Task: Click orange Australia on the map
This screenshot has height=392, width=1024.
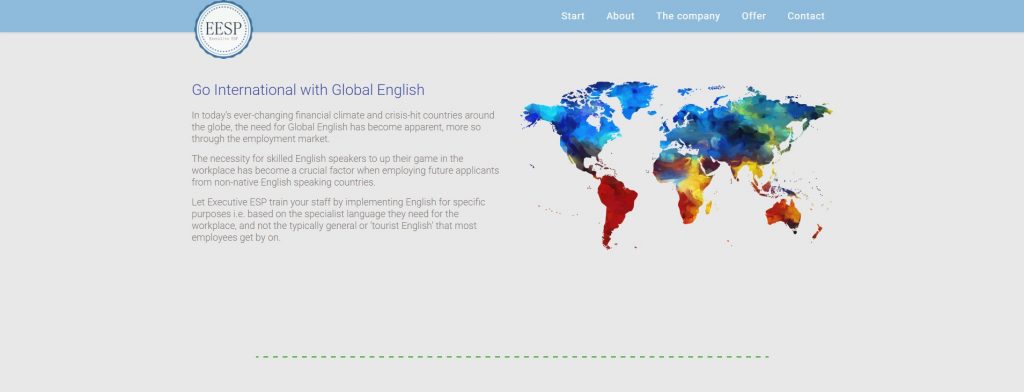Action: point(783,214)
